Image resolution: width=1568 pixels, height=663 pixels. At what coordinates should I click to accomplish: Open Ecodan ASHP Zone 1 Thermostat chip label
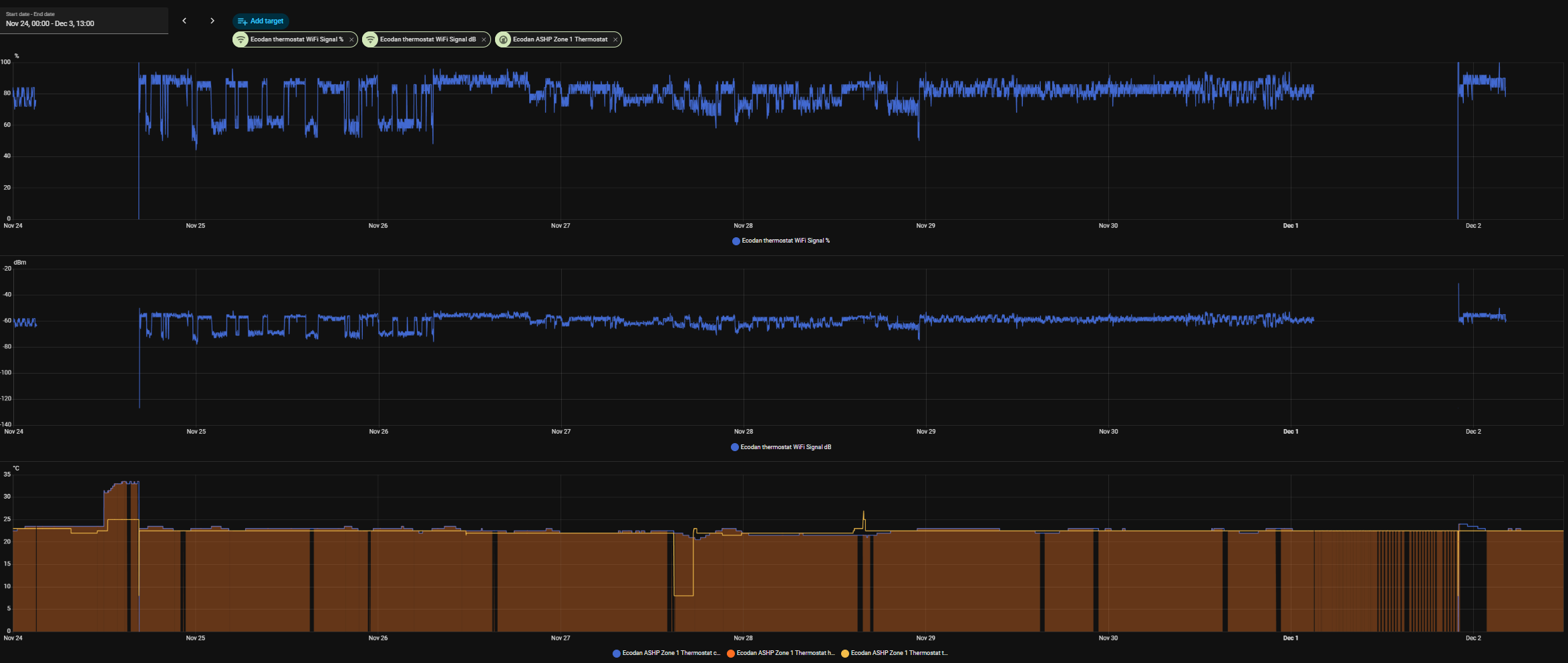point(560,39)
